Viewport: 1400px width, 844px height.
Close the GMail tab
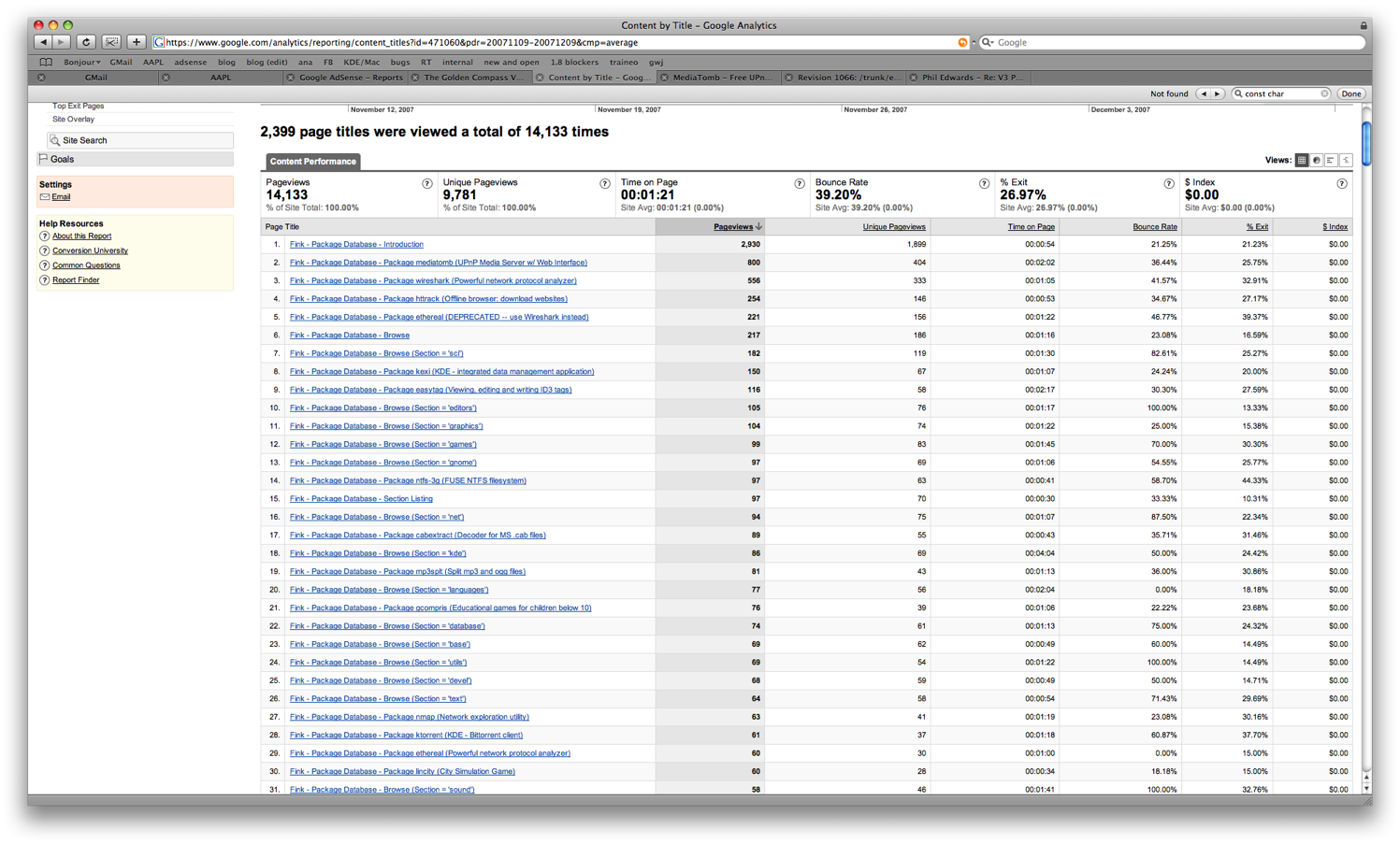click(41, 78)
